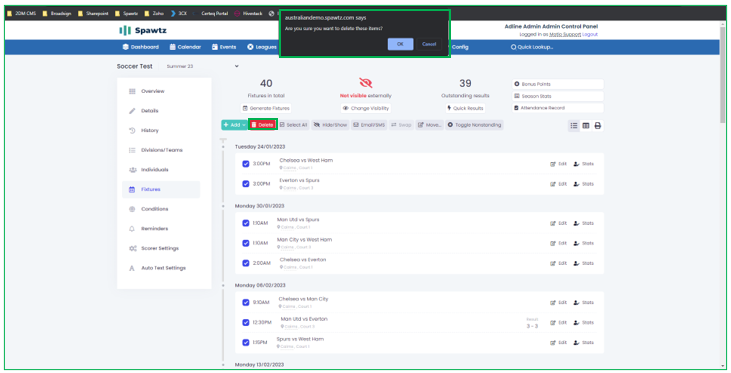731x373 pixels.
Task: Uncheck Man Utd vs Everton checkbox
Action: pyautogui.click(x=246, y=322)
